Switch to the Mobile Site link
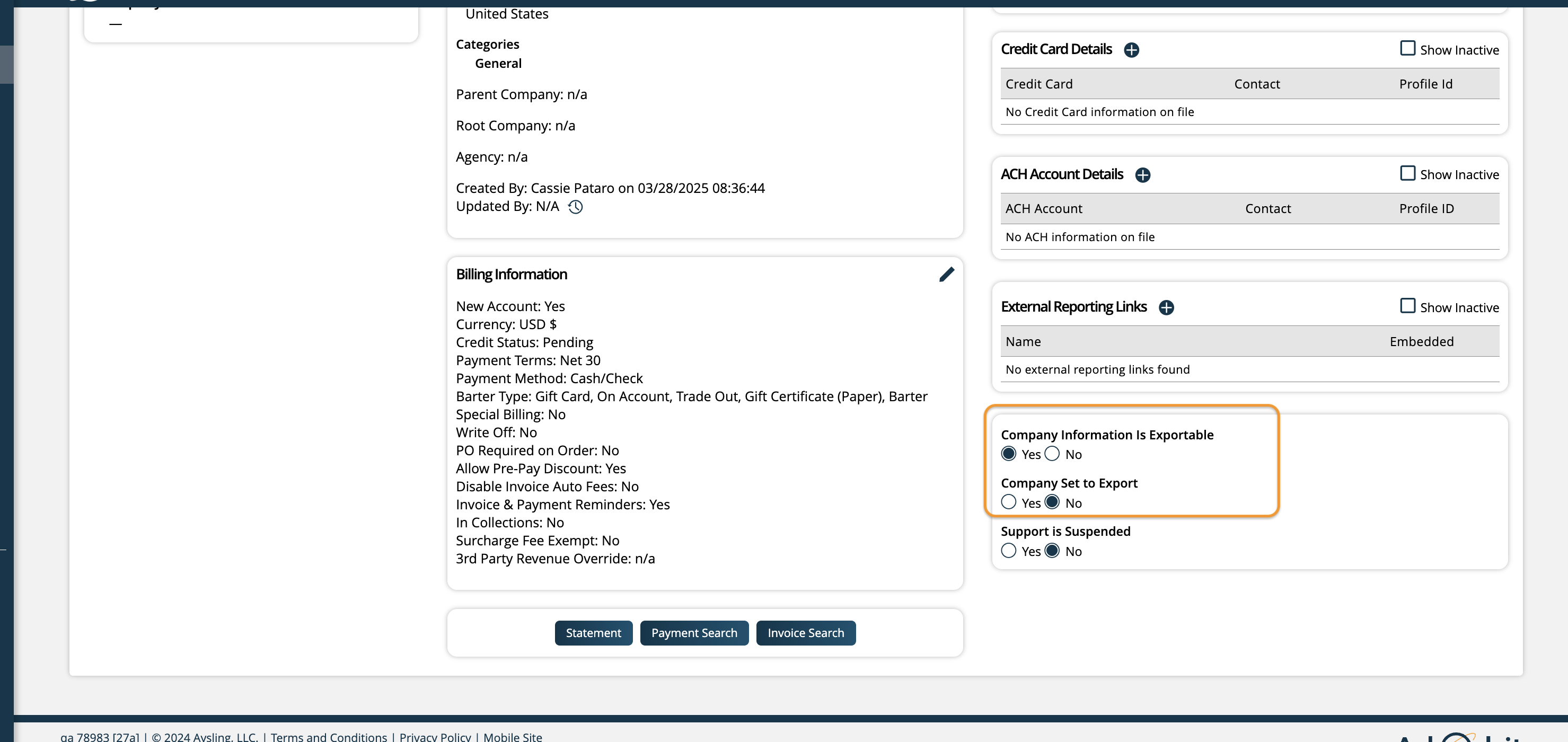Image resolution: width=1568 pixels, height=742 pixels. (513, 737)
